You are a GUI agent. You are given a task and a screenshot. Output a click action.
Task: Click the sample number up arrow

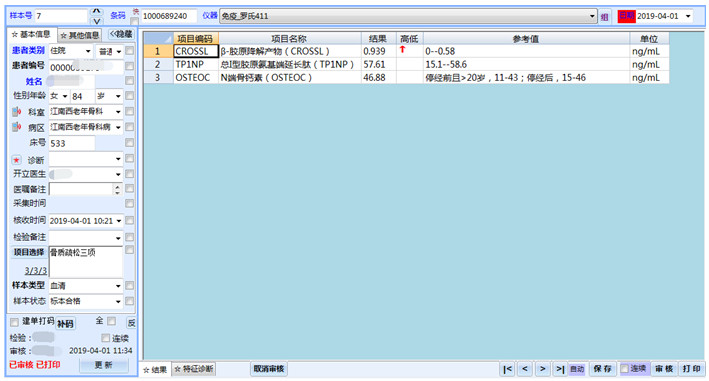97,11
